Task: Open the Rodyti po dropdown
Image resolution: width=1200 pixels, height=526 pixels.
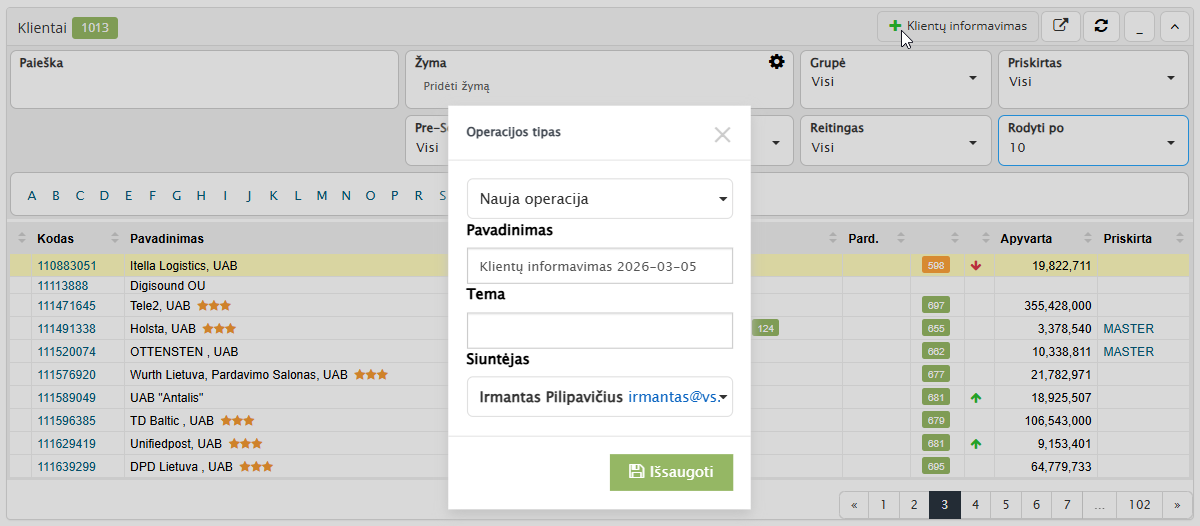Action: click(1092, 140)
